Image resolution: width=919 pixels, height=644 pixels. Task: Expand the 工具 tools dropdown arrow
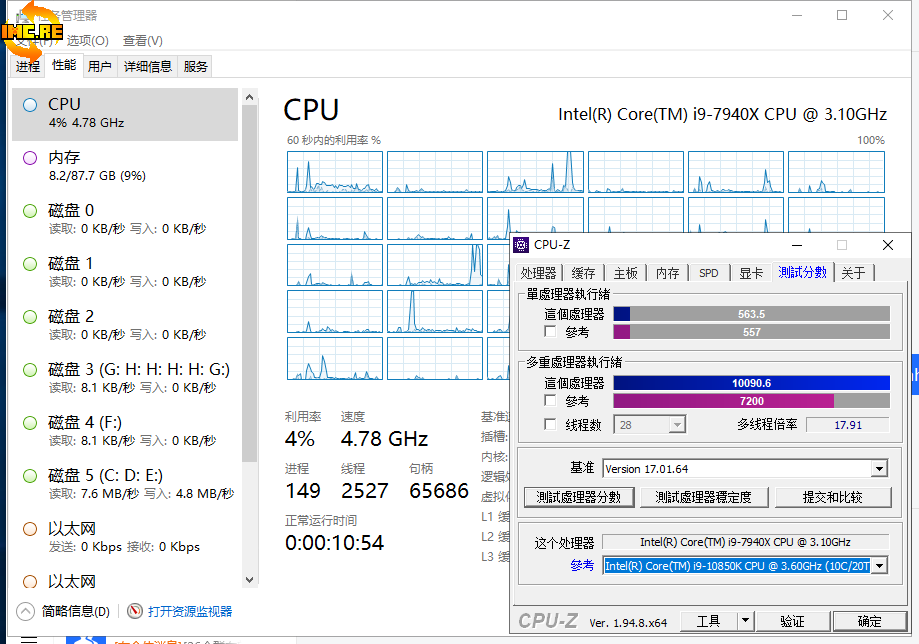(x=745, y=622)
